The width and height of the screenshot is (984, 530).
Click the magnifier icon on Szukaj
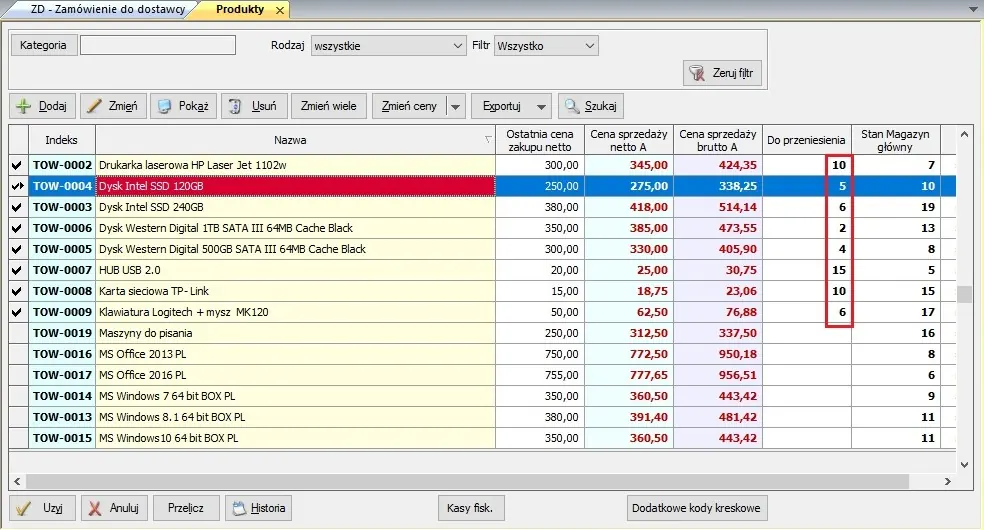coord(571,106)
